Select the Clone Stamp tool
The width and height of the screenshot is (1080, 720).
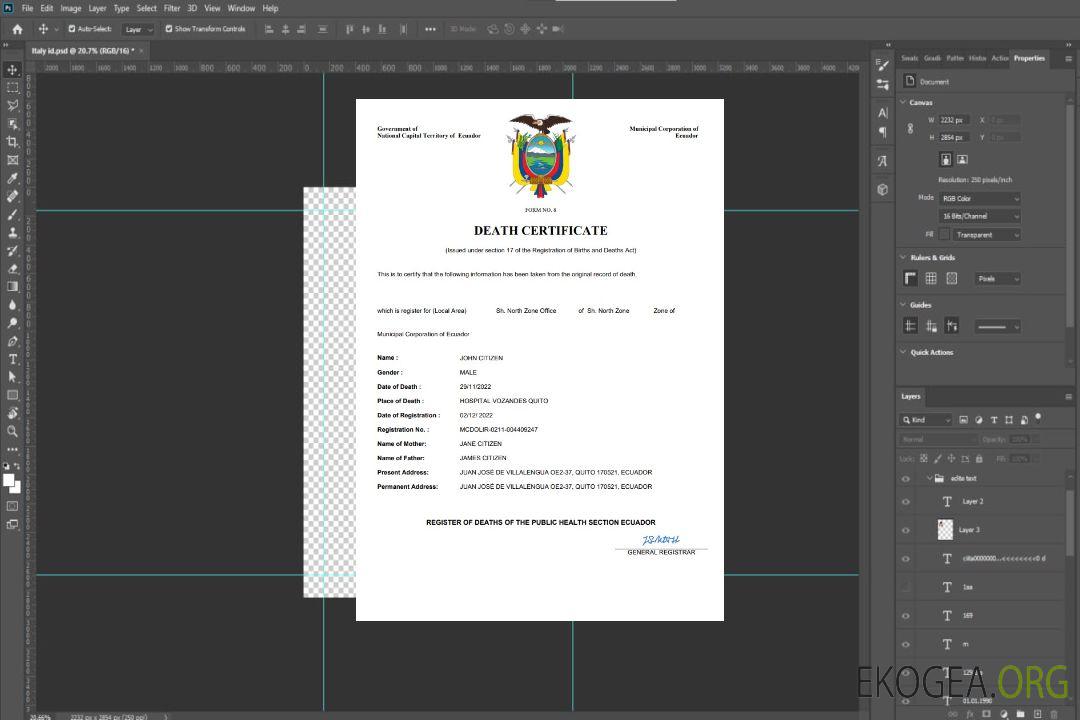[x=12, y=232]
